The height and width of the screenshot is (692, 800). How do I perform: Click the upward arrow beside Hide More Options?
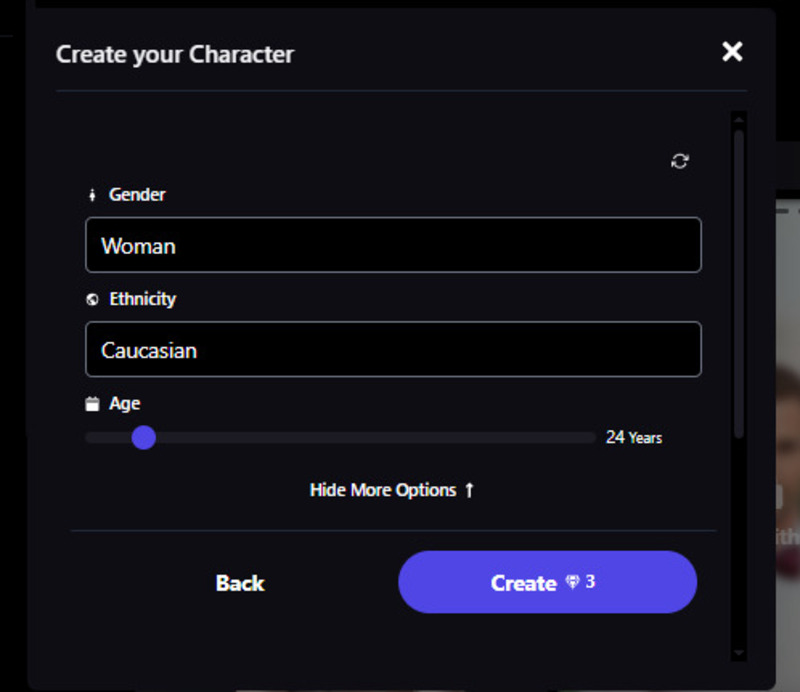click(x=468, y=490)
